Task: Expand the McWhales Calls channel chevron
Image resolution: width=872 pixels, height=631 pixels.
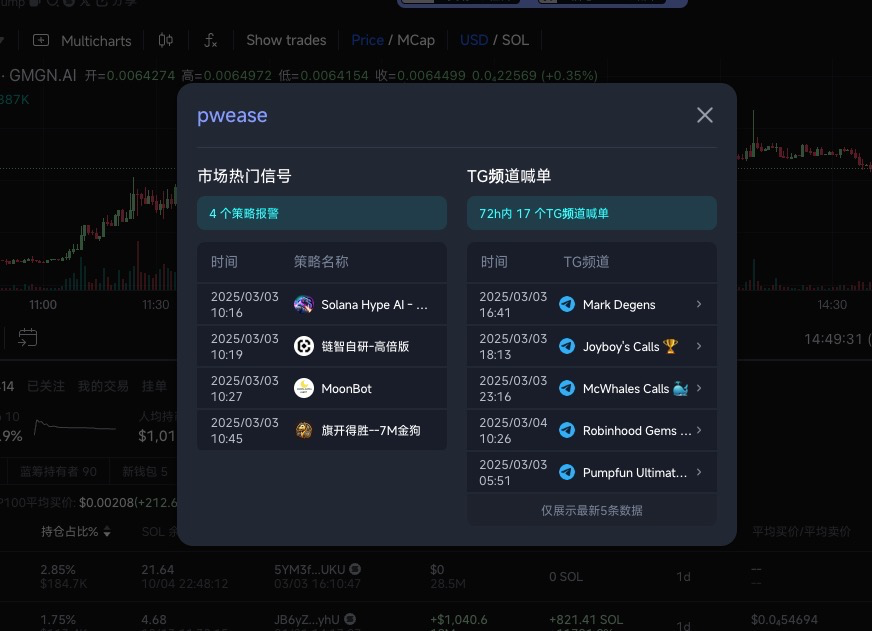Action: tap(698, 388)
